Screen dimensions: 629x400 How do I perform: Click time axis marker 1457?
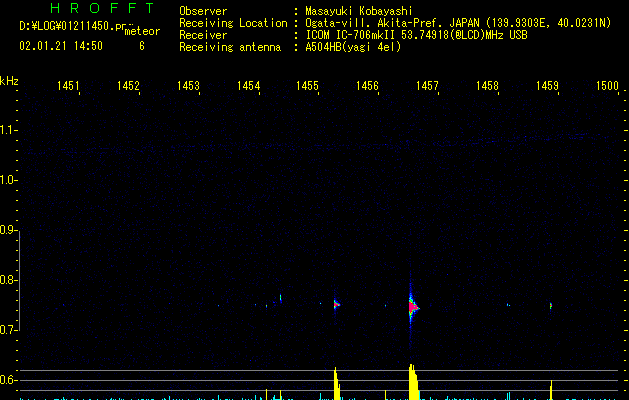point(427,86)
